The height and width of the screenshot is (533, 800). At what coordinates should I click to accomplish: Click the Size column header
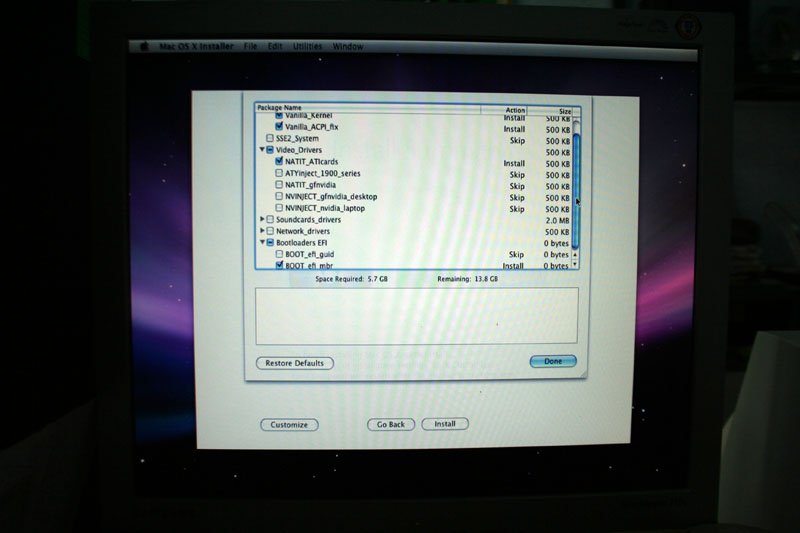click(550, 111)
